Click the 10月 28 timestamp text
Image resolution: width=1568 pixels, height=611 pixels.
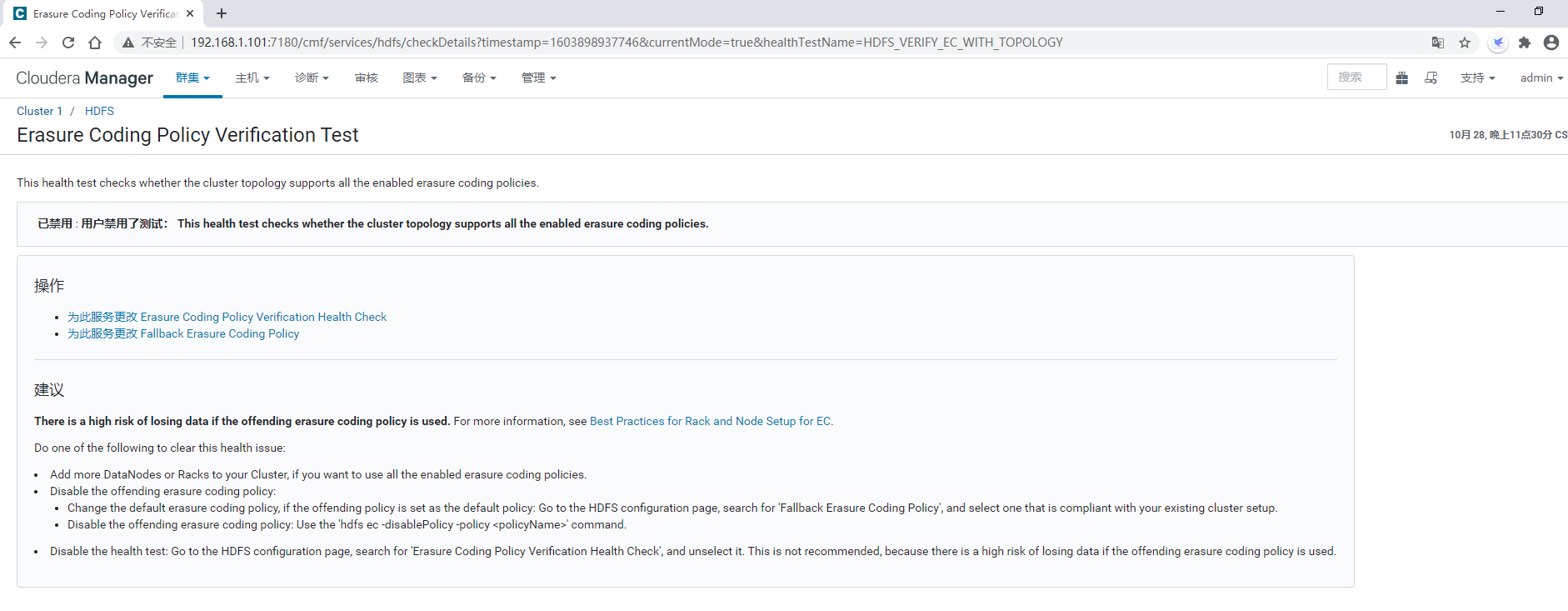pos(1508,134)
